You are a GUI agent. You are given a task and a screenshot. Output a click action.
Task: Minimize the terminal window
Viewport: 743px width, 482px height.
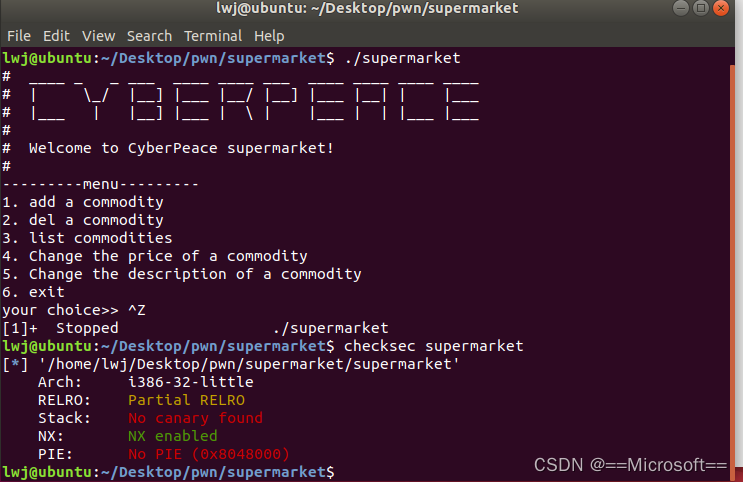(680, 8)
